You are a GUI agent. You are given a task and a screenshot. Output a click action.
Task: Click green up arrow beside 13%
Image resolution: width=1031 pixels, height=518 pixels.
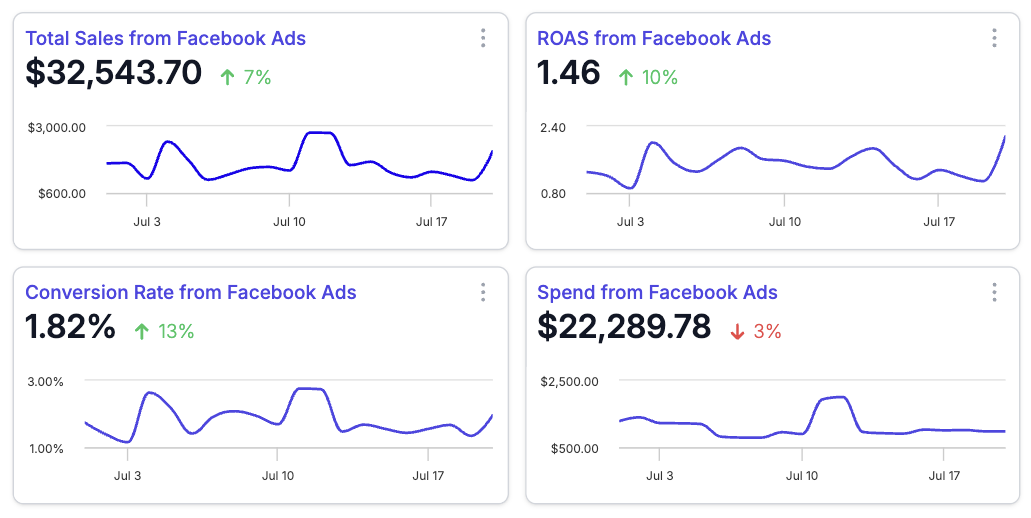point(142,331)
